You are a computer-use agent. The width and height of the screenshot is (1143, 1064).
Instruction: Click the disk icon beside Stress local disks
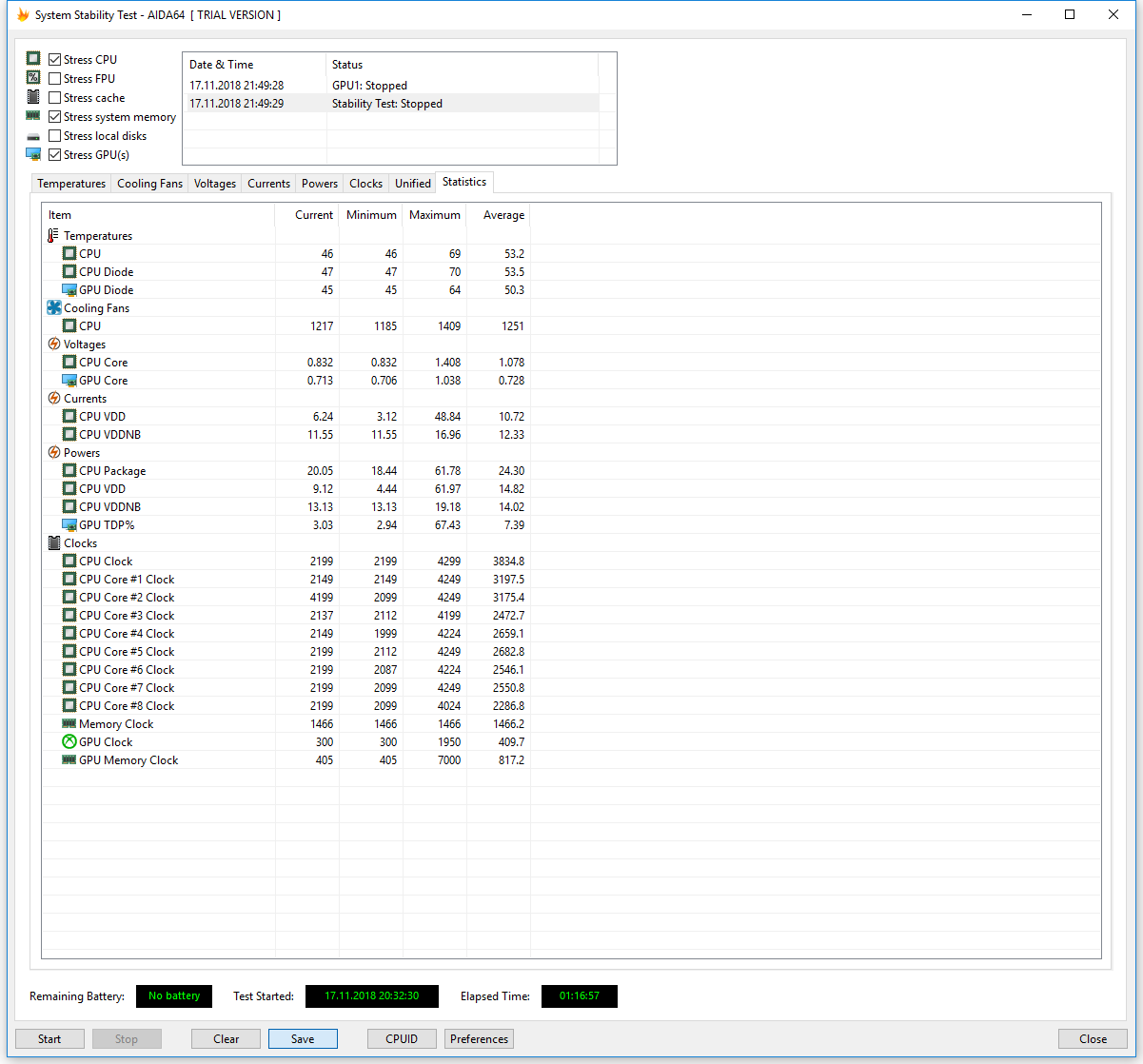coord(33,136)
